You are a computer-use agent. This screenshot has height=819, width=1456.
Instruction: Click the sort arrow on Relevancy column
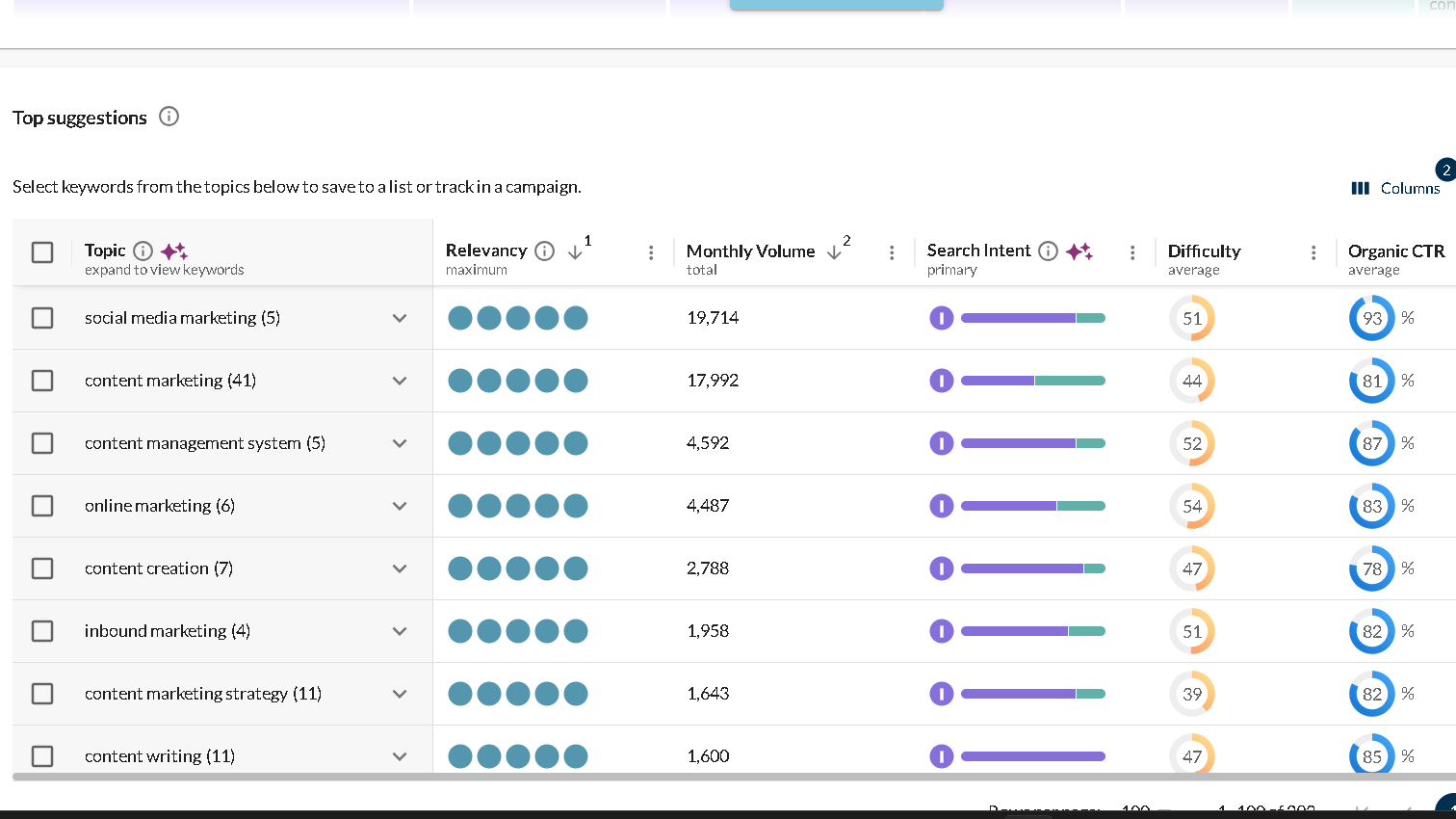click(575, 252)
